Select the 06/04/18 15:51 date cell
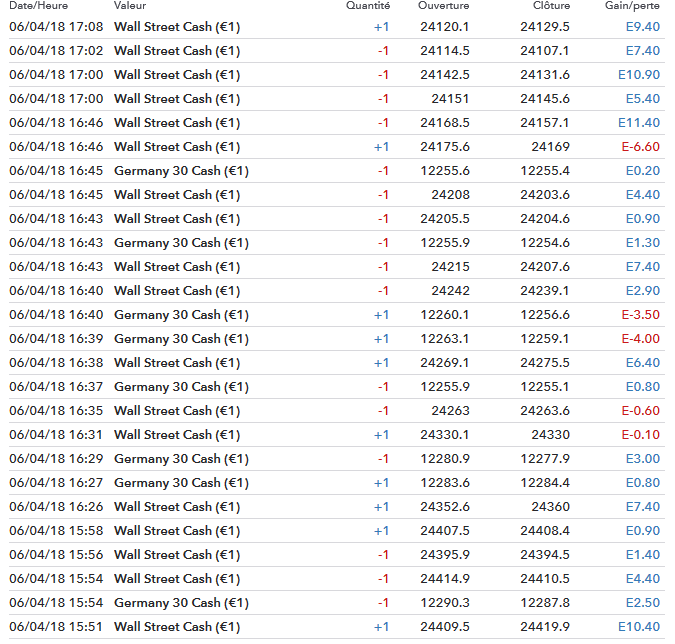675x644 pixels. tap(56, 627)
